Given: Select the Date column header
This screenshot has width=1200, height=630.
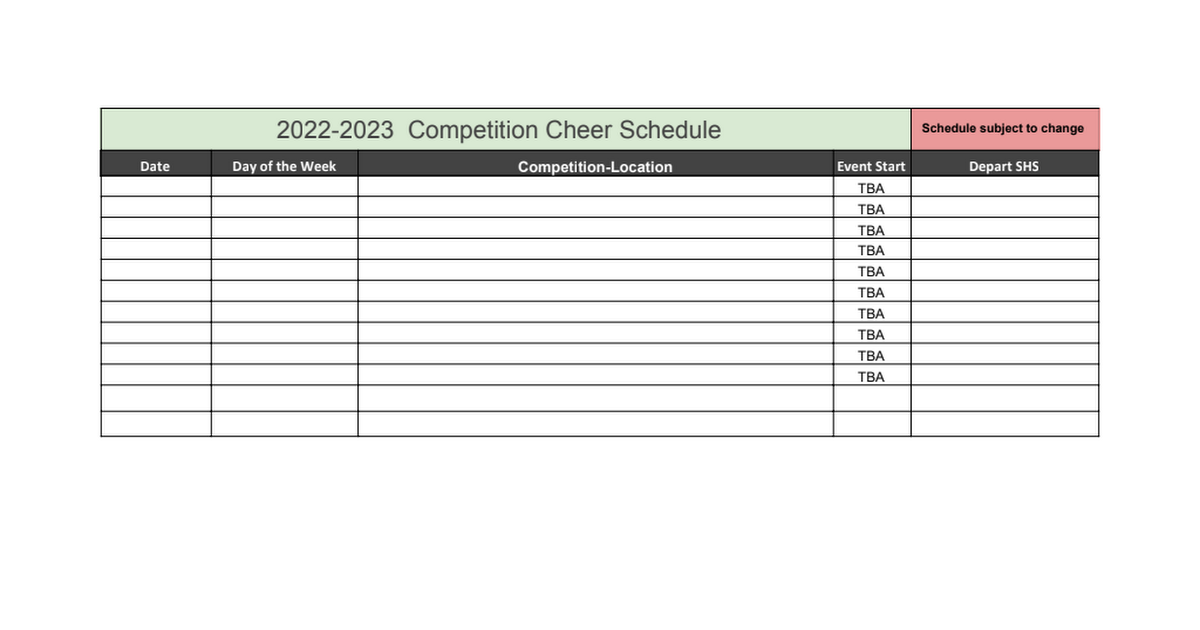Looking at the screenshot, I should (156, 164).
